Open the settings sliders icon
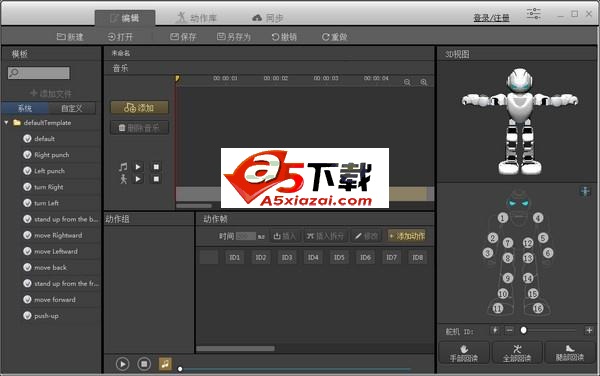Screen dimensions: 600x376 [x=533, y=13]
